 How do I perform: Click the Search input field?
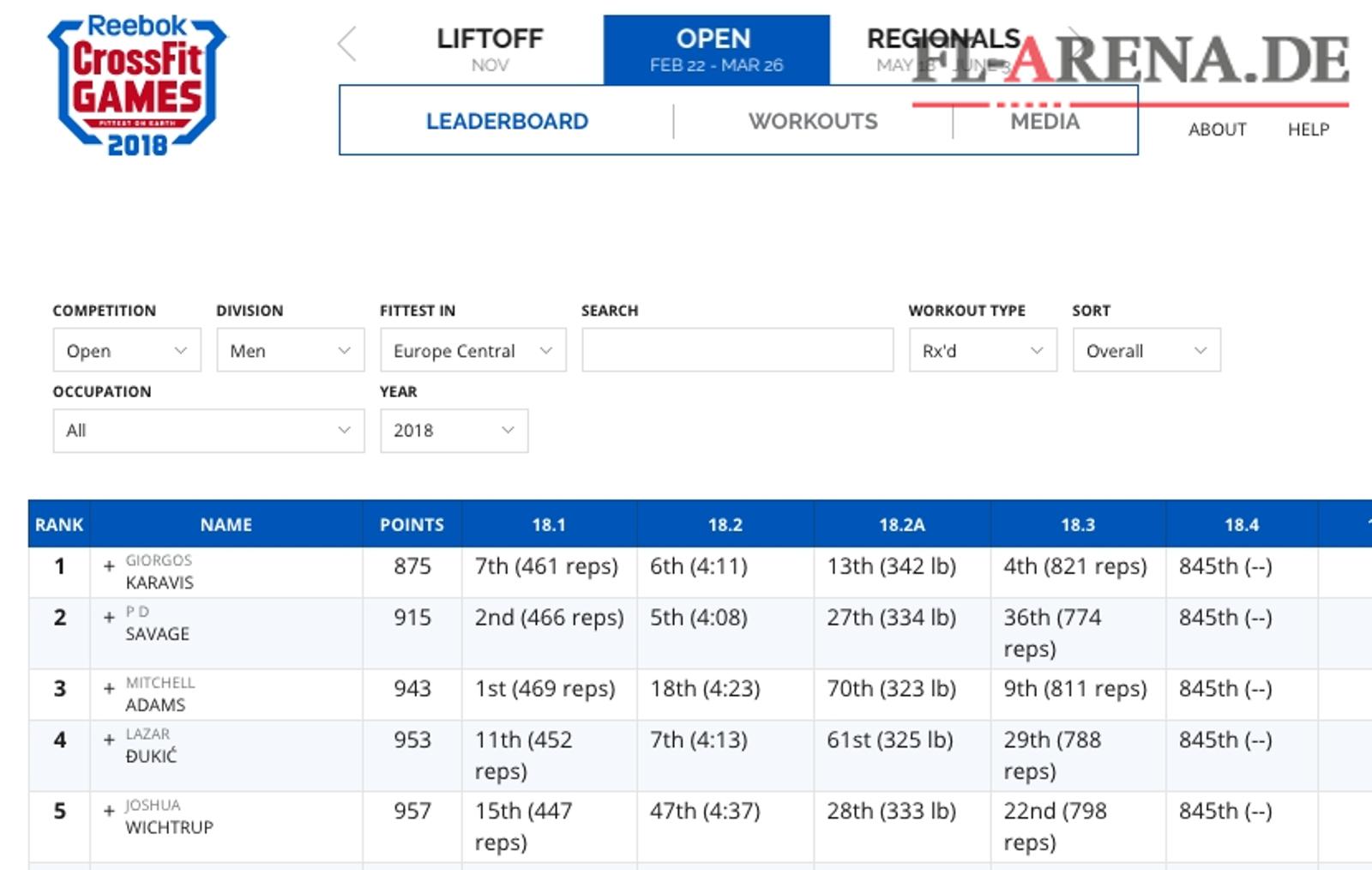tap(737, 350)
